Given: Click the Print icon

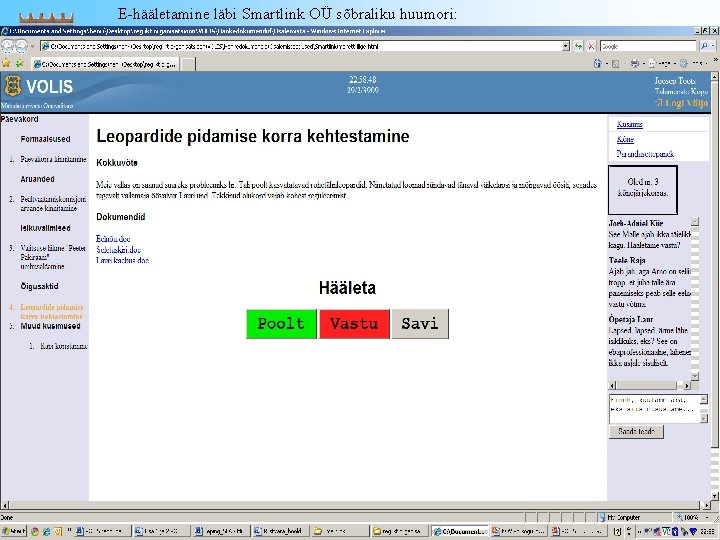Looking at the screenshot, I should pos(635,63).
